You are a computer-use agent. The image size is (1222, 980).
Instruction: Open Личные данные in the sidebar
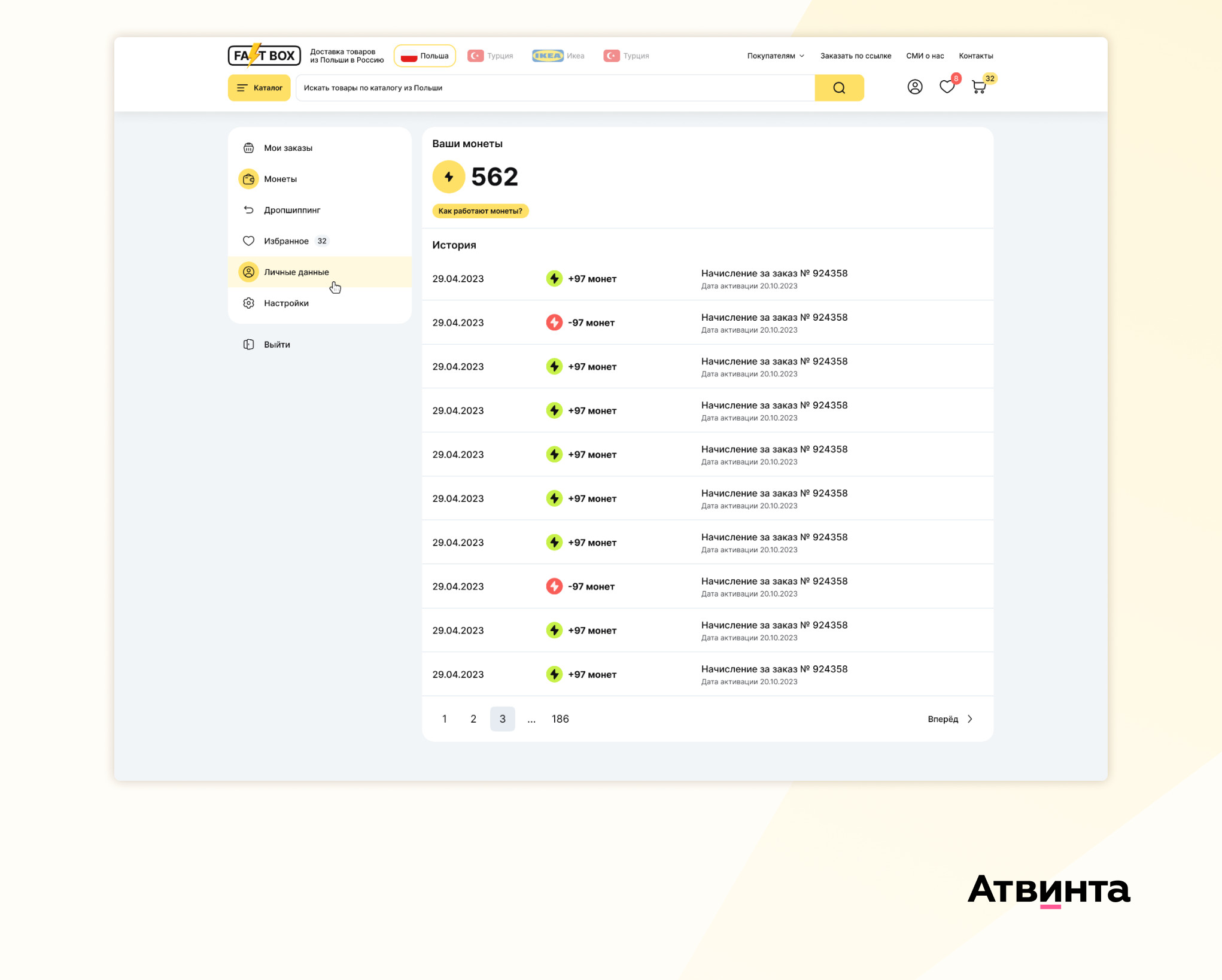coord(296,272)
